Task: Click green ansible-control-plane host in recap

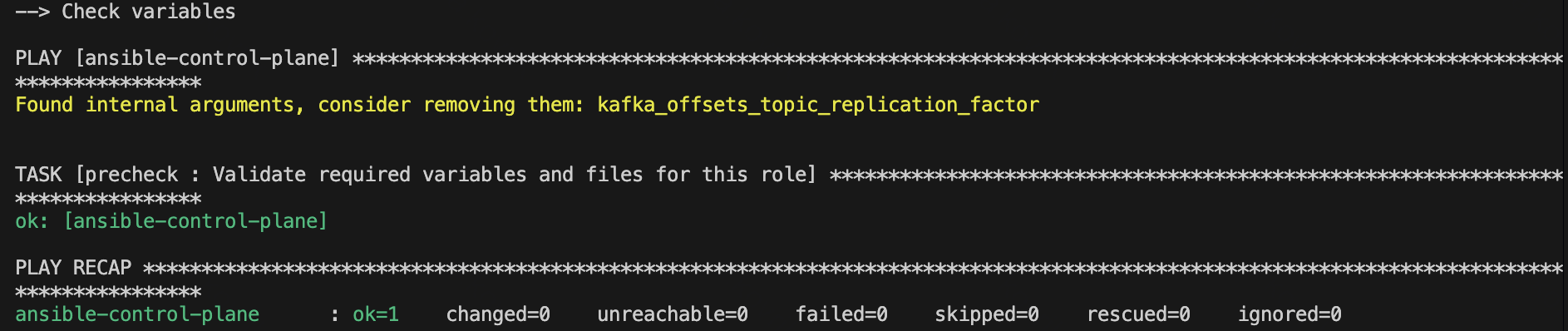Action: pos(137,314)
